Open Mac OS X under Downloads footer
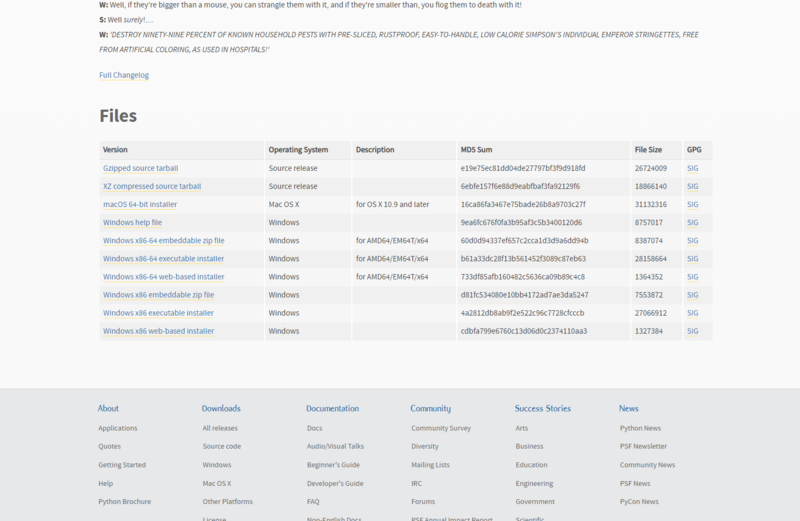This screenshot has height=521, width=800. click(217, 483)
